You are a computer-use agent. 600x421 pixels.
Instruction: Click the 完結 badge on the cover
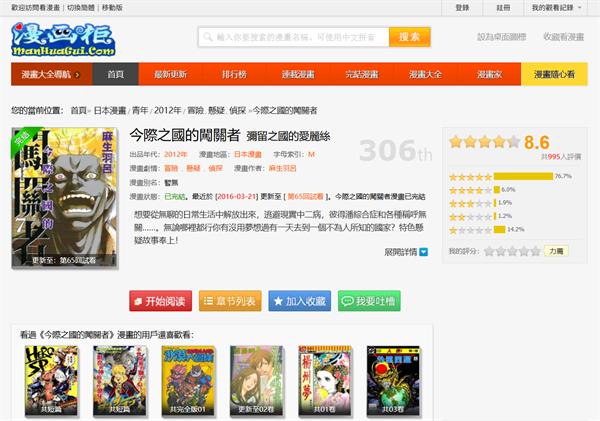point(22,140)
